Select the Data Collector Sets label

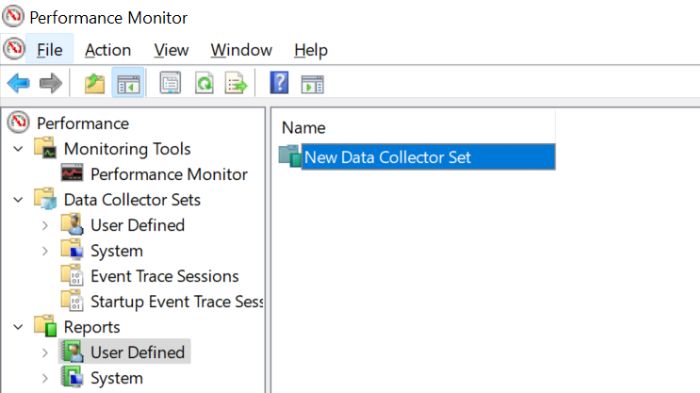pyautogui.click(x=132, y=200)
